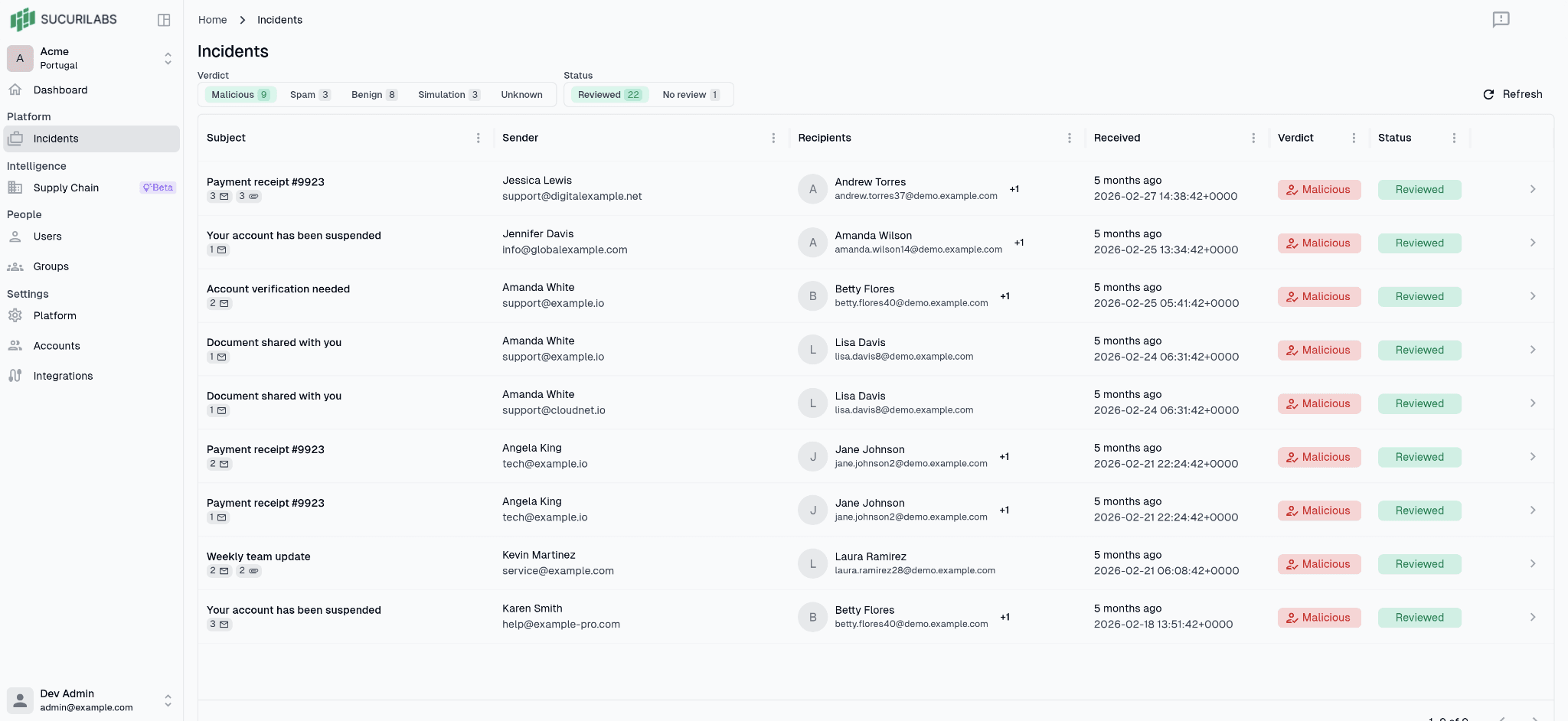Expand the Acme Portugal organization switcher

click(168, 58)
